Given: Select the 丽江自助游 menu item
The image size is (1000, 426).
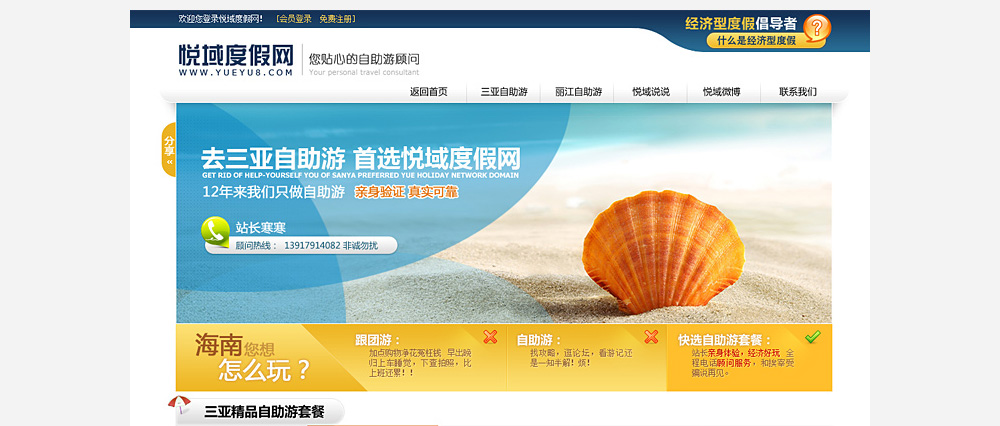Looking at the screenshot, I should click(x=578, y=92).
